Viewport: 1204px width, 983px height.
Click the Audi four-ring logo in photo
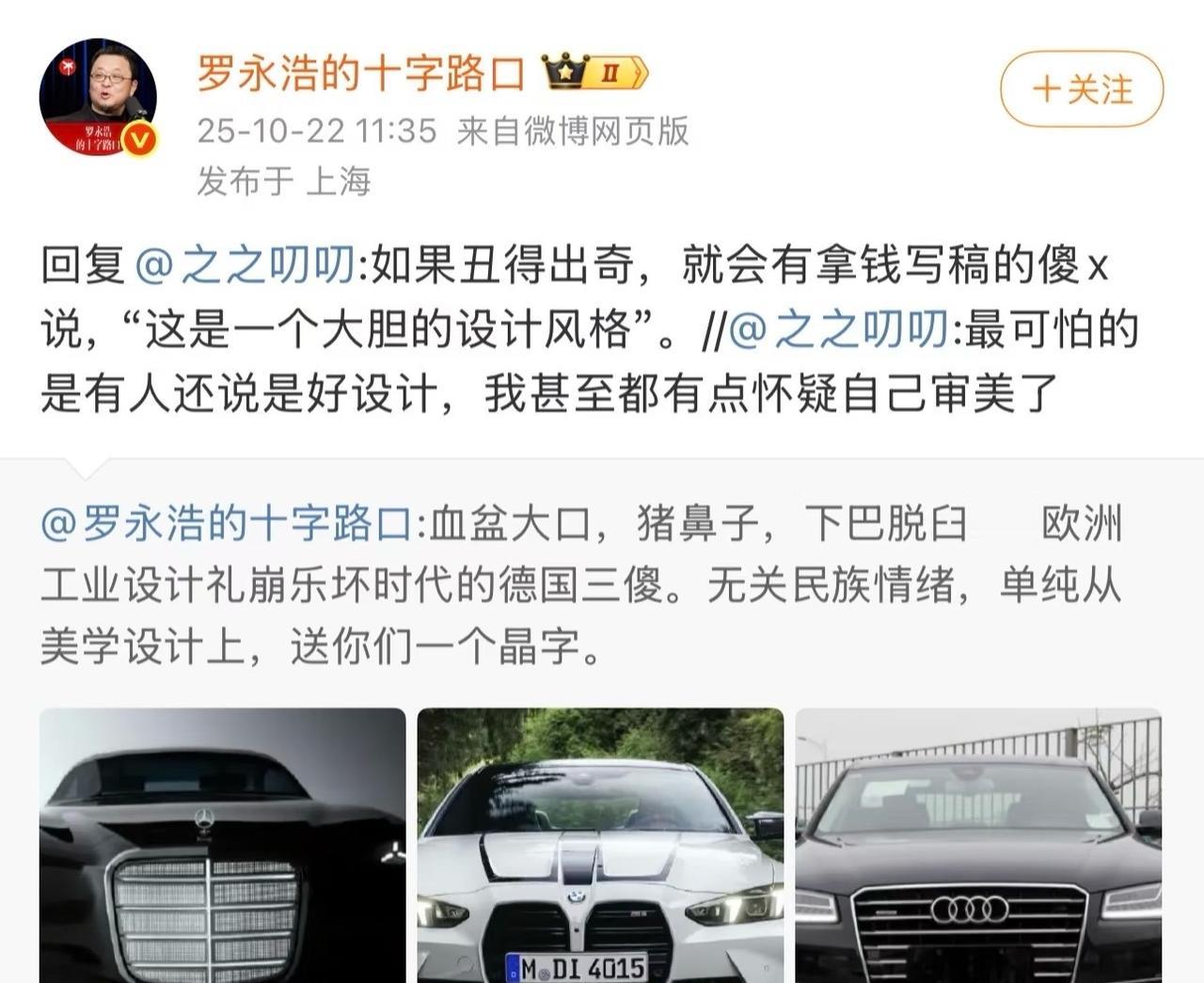pyautogui.click(x=969, y=910)
